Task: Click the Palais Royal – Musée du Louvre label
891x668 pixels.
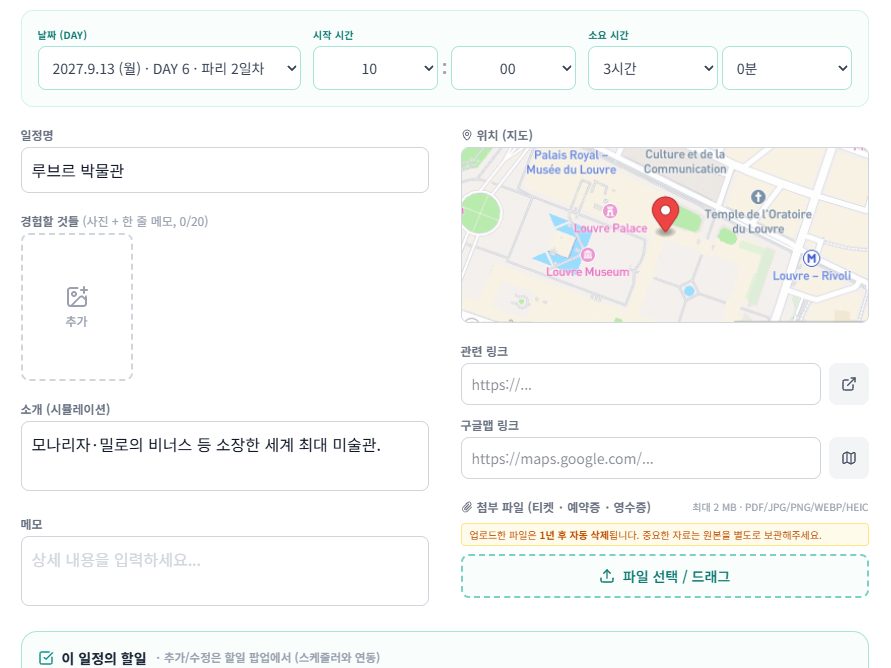Action: point(571,162)
